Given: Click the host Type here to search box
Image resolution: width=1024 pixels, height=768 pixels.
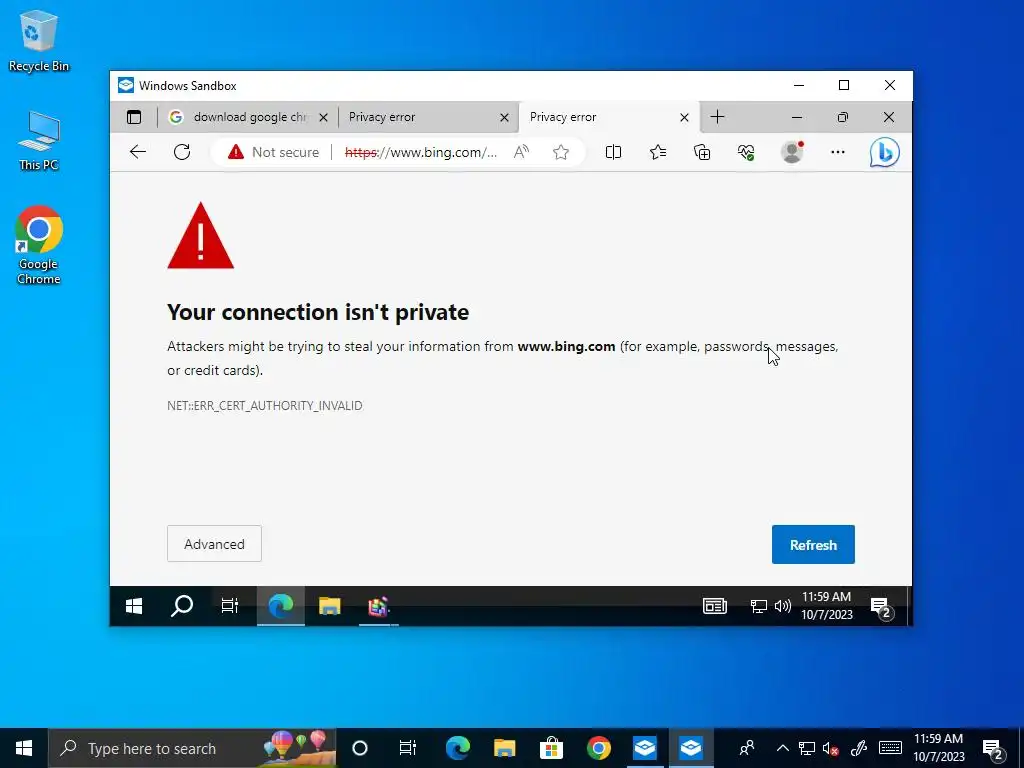Looking at the screenshot, I should coord(193,748).
